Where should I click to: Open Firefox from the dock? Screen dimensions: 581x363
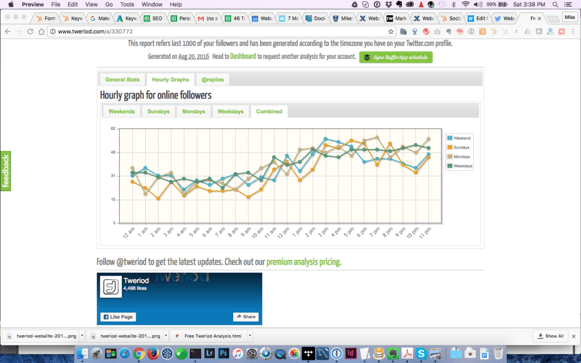tap(153, 353)
